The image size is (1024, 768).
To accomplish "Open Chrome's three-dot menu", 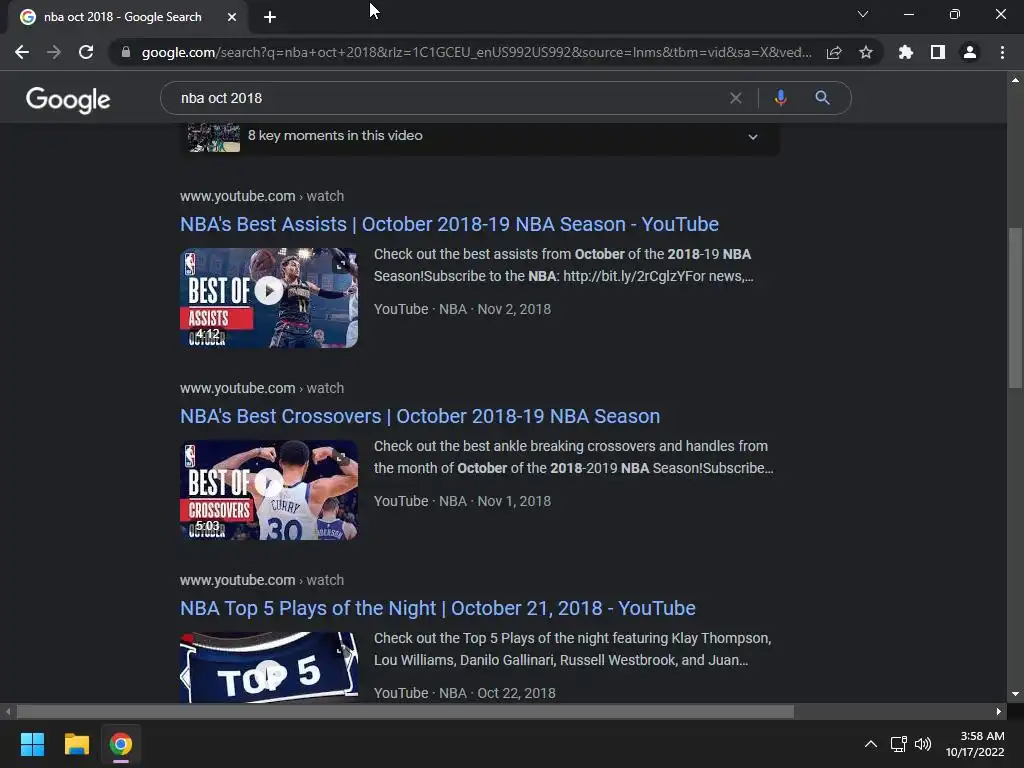I will tap(1002, 52).
